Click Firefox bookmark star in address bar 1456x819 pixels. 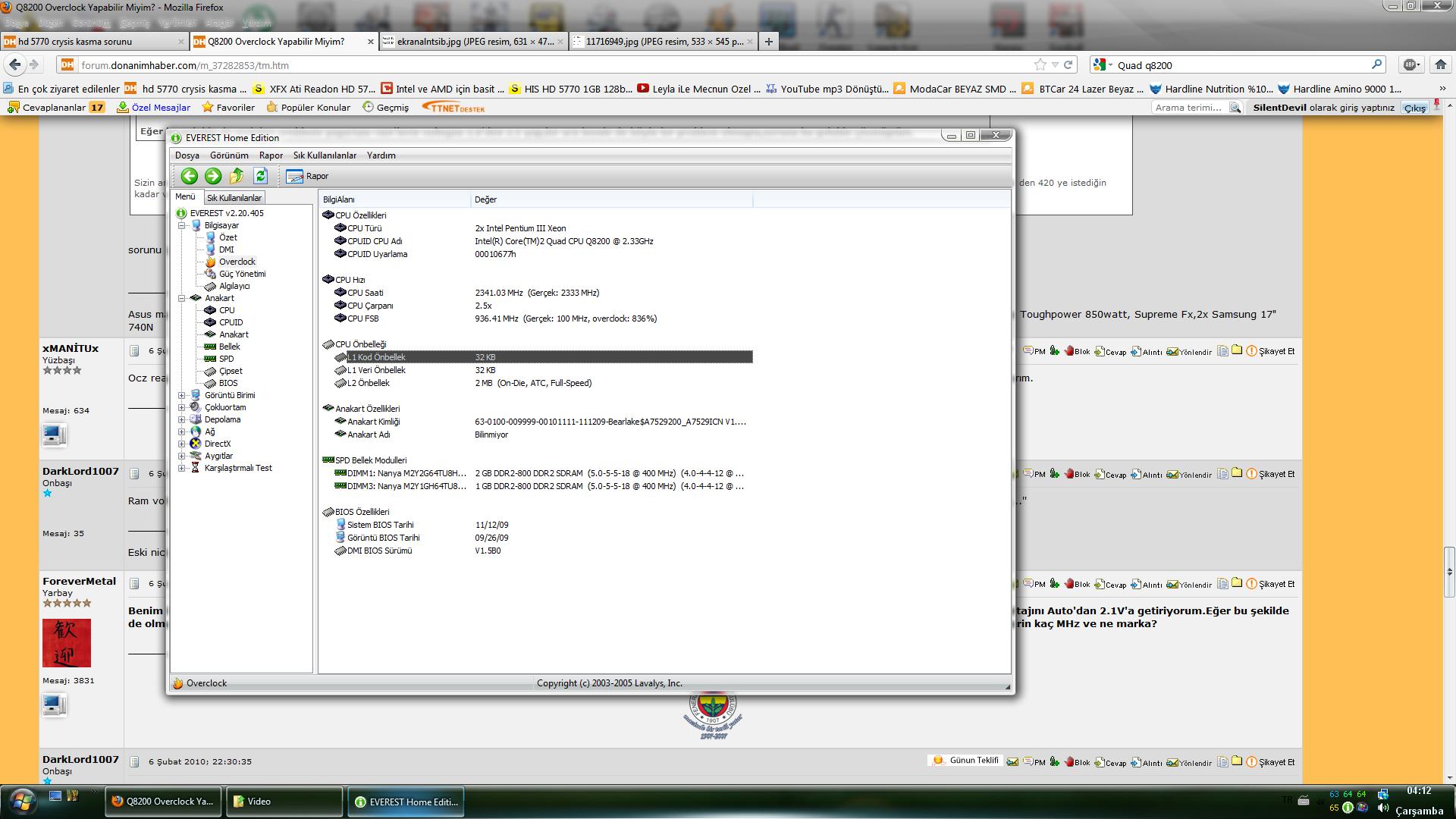click(x=1040, y=65)
